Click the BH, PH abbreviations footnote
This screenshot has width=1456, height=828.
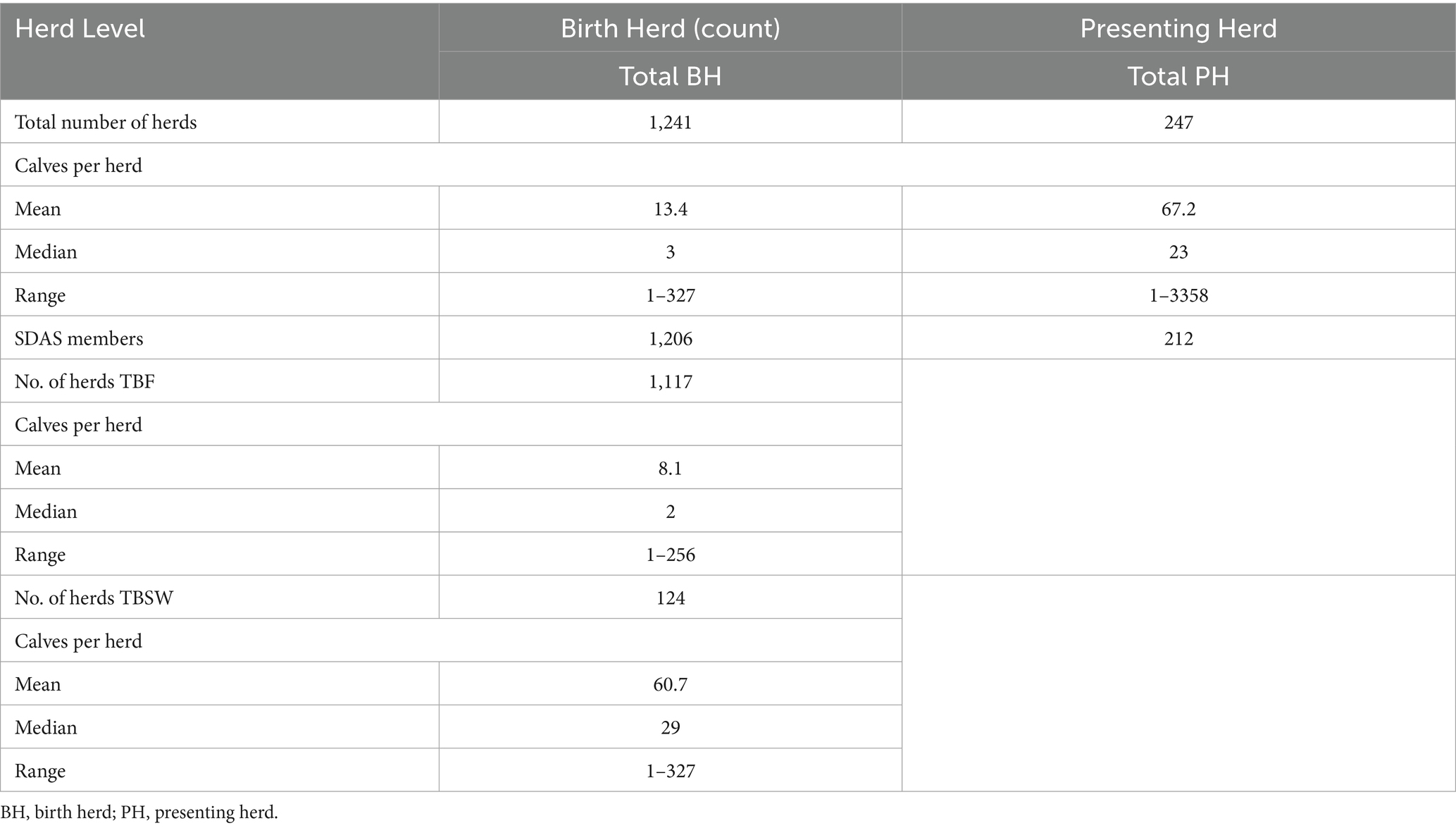pyautogui.click(x=139, y=812)
